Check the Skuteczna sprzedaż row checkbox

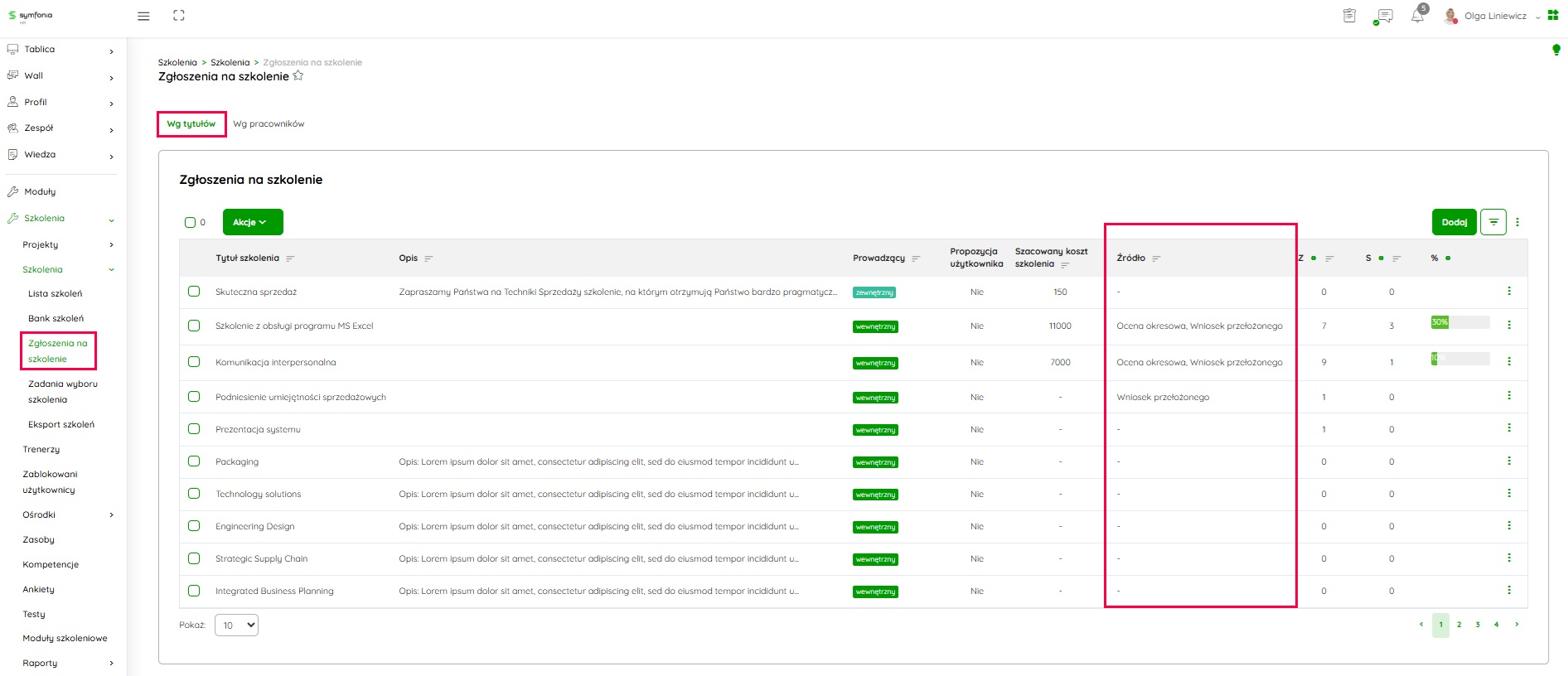[194, 292]
